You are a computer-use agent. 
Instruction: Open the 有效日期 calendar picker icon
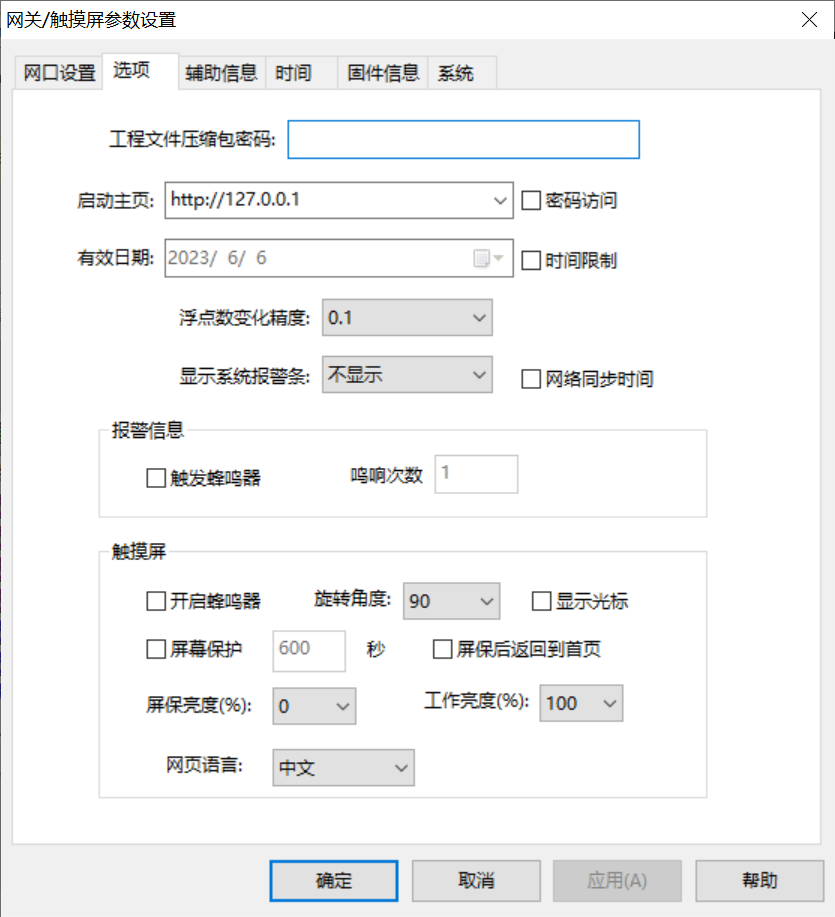(488, 258)
